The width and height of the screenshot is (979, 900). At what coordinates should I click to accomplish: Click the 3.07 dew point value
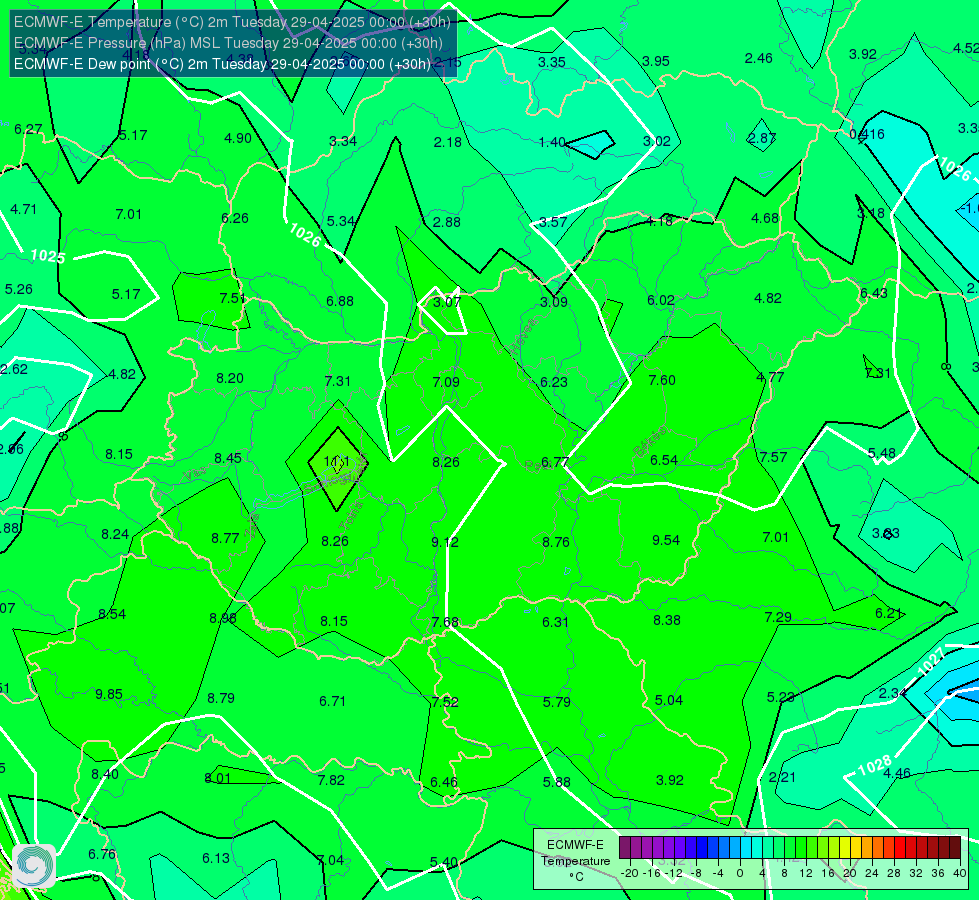click(446, 302)
